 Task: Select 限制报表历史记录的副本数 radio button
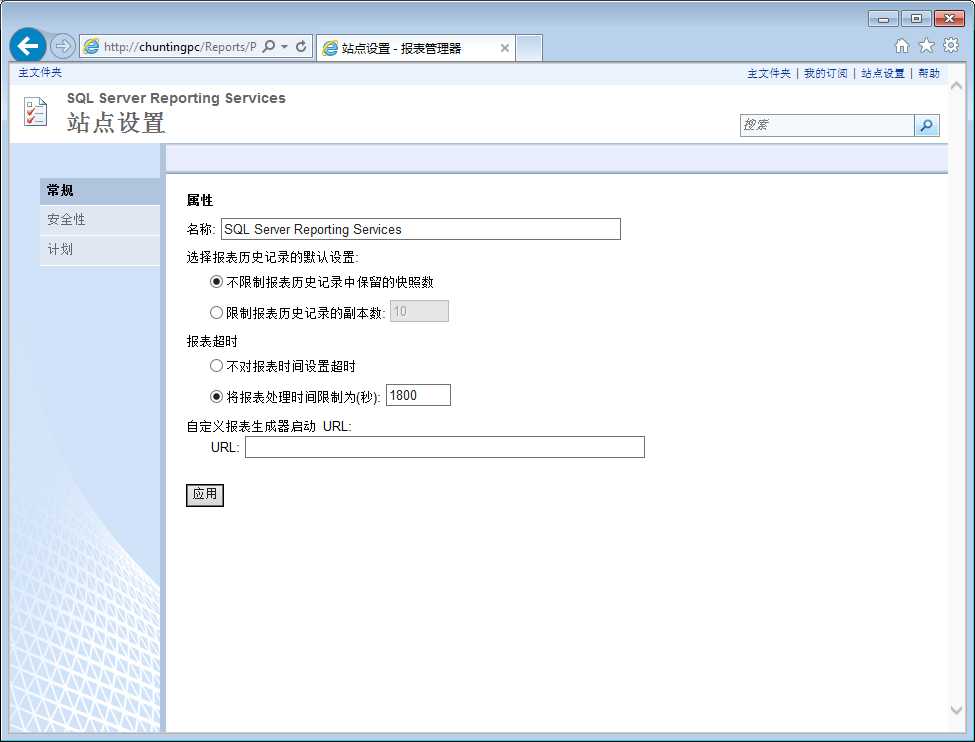point(216,312)
